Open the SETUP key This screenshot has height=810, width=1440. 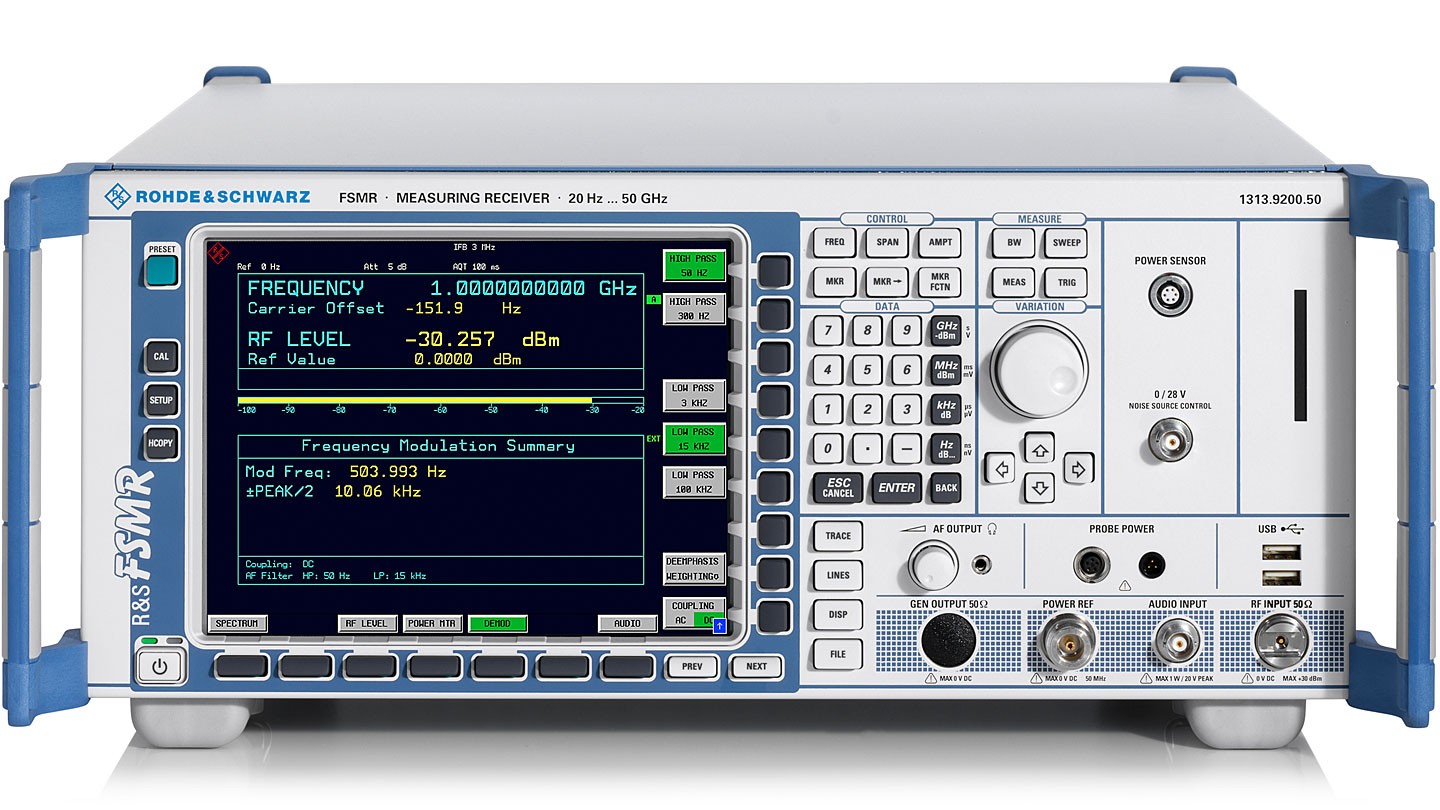161,400
